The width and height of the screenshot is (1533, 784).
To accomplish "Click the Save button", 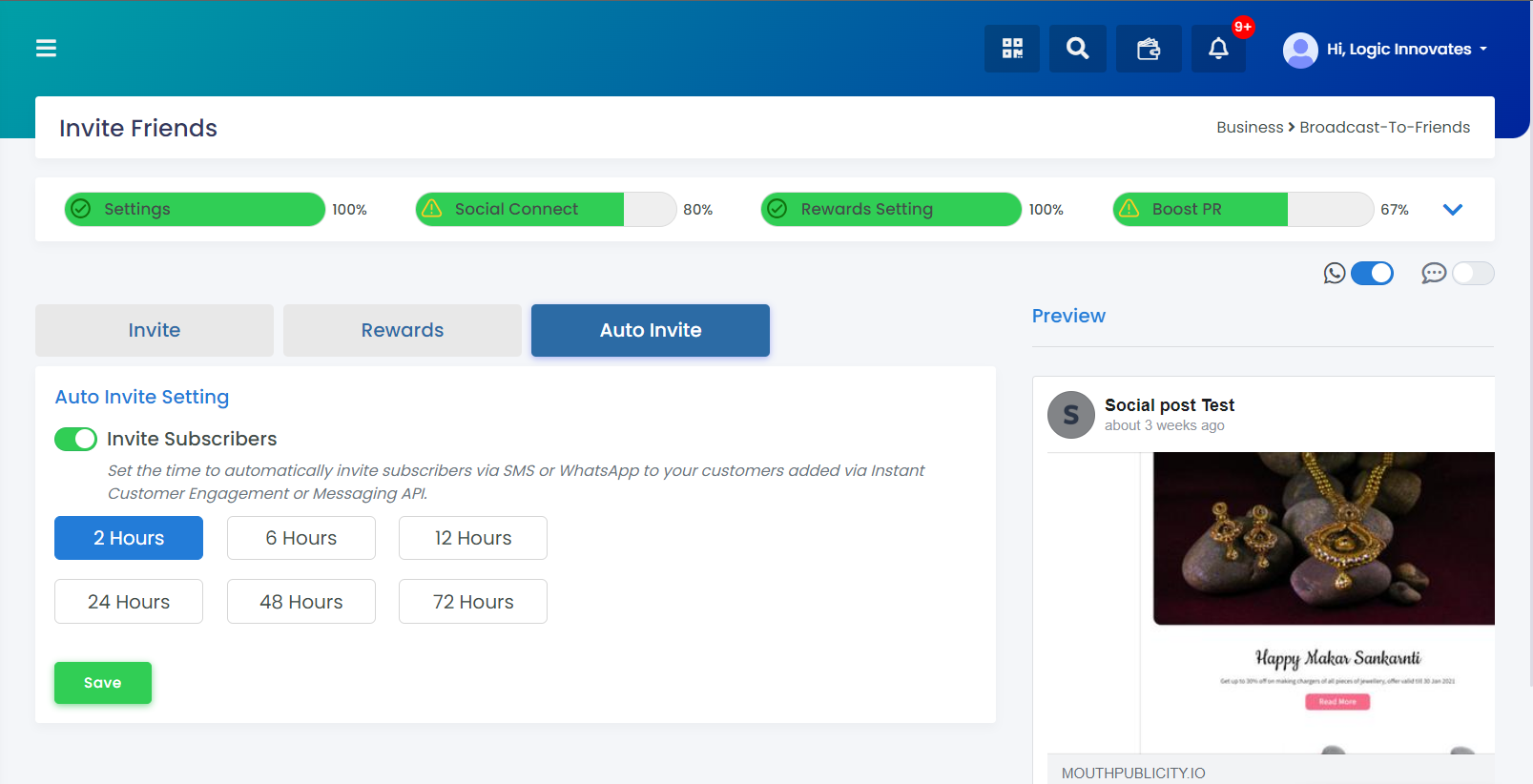I will [103, 683].
